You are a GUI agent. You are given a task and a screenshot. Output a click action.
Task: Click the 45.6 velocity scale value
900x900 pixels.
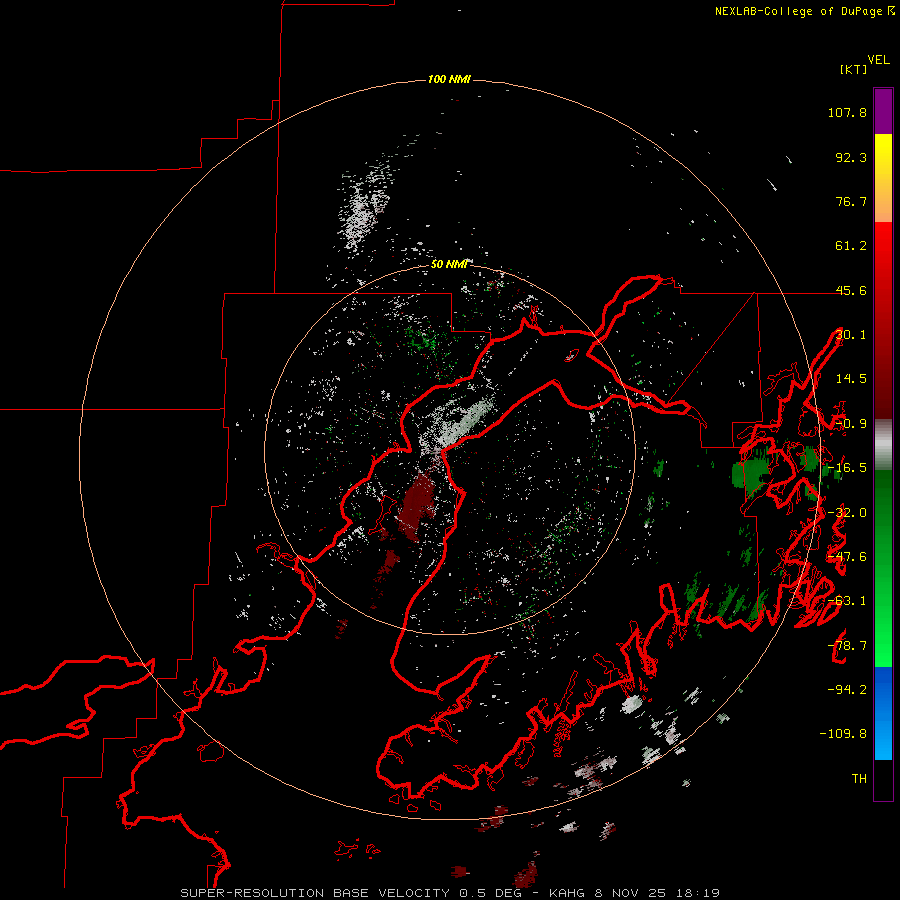[851, 290]
